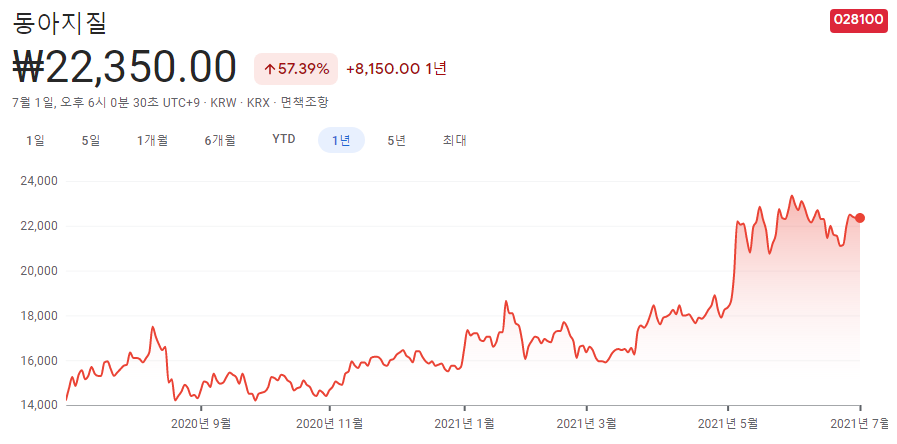The image size is (897, 444).
Task: Switch chart to 6개월 range
Action: point(220,140)
